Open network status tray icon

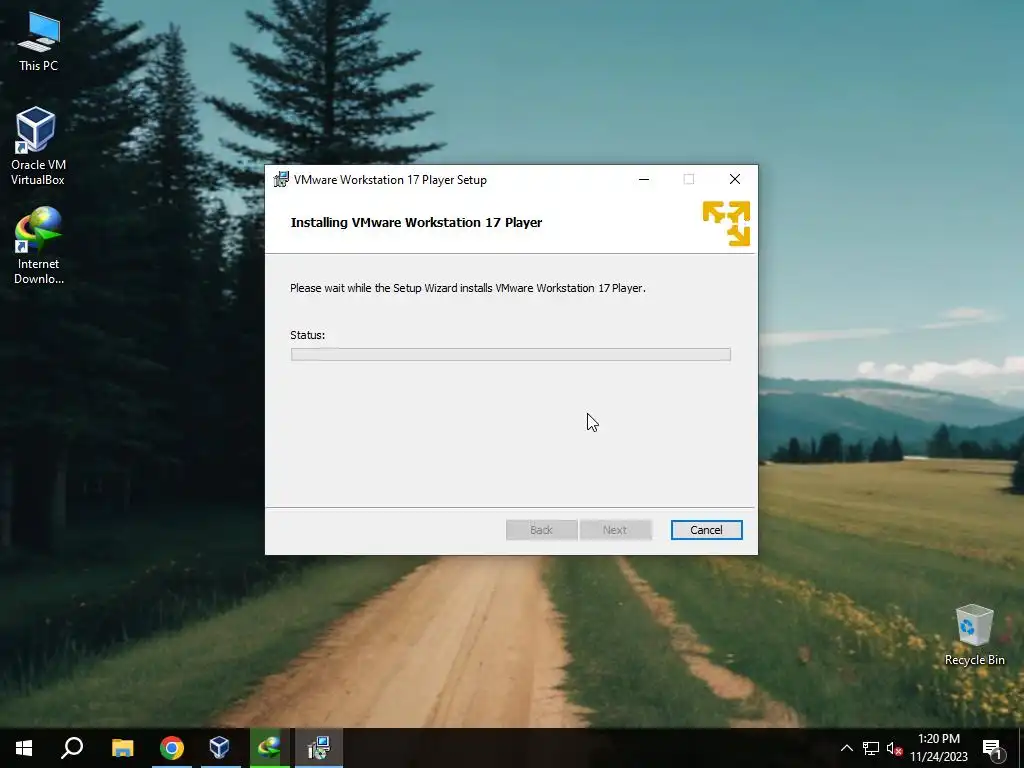click(x=871, y=748)
